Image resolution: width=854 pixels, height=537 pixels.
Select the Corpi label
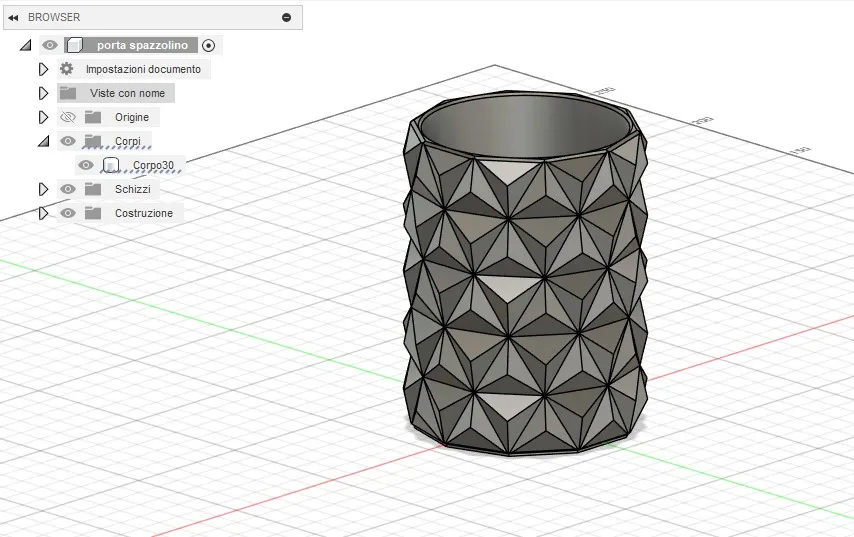click(x=128, y=141)
